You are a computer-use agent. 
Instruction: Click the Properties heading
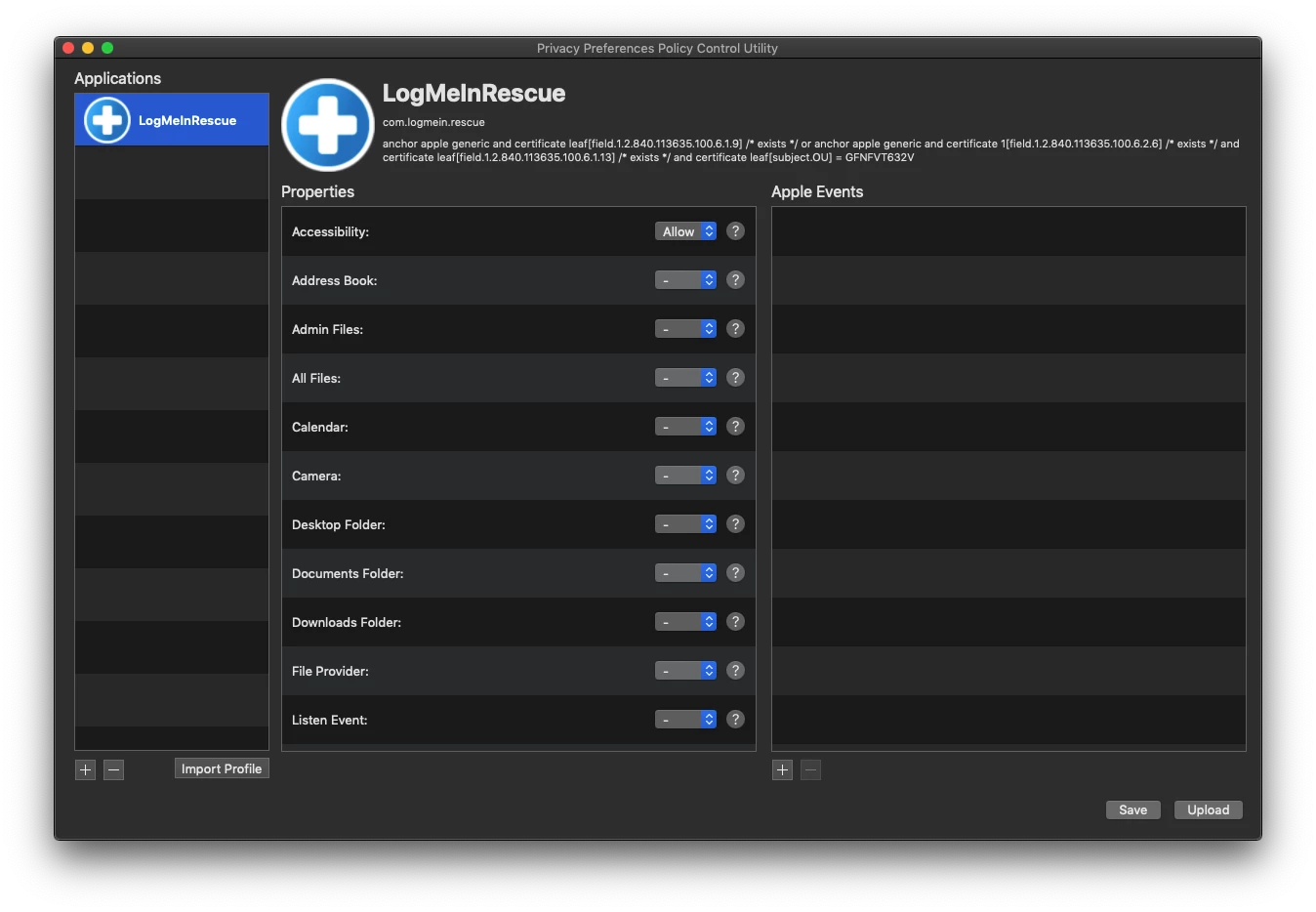(x=317, y=191)
